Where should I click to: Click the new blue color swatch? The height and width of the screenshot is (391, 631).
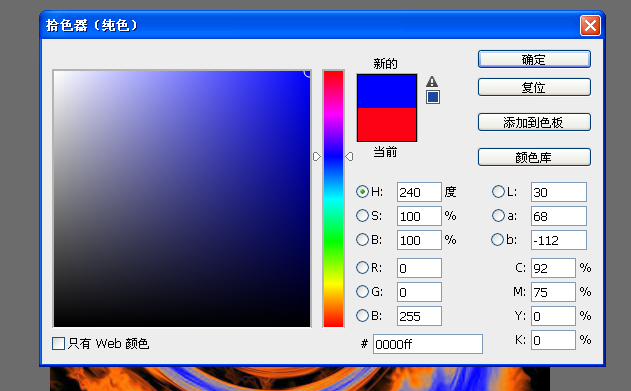point(387,91)
